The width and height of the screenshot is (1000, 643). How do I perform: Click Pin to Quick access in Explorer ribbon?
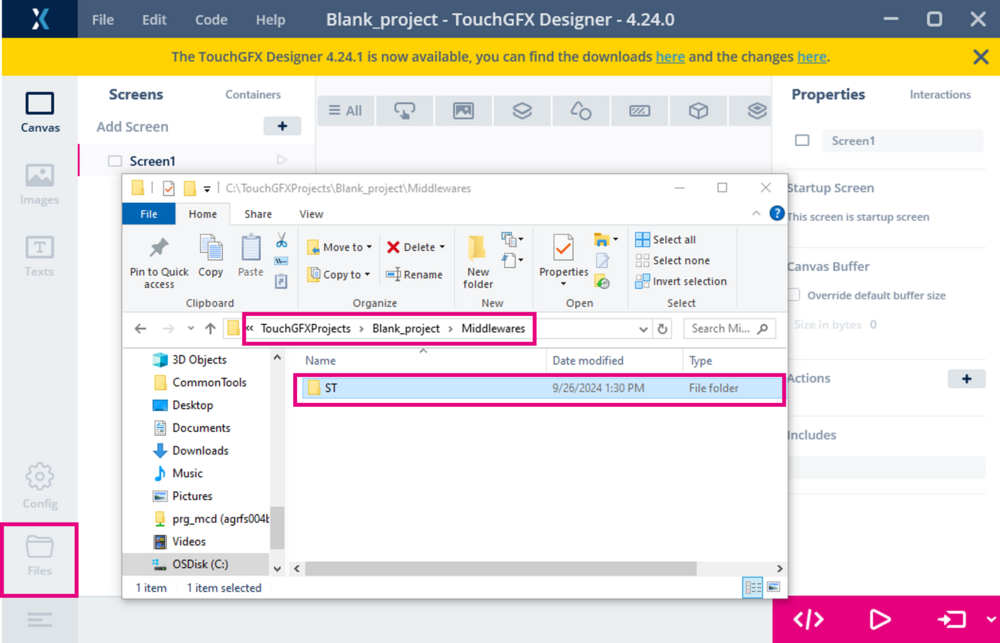coord(159,263)
